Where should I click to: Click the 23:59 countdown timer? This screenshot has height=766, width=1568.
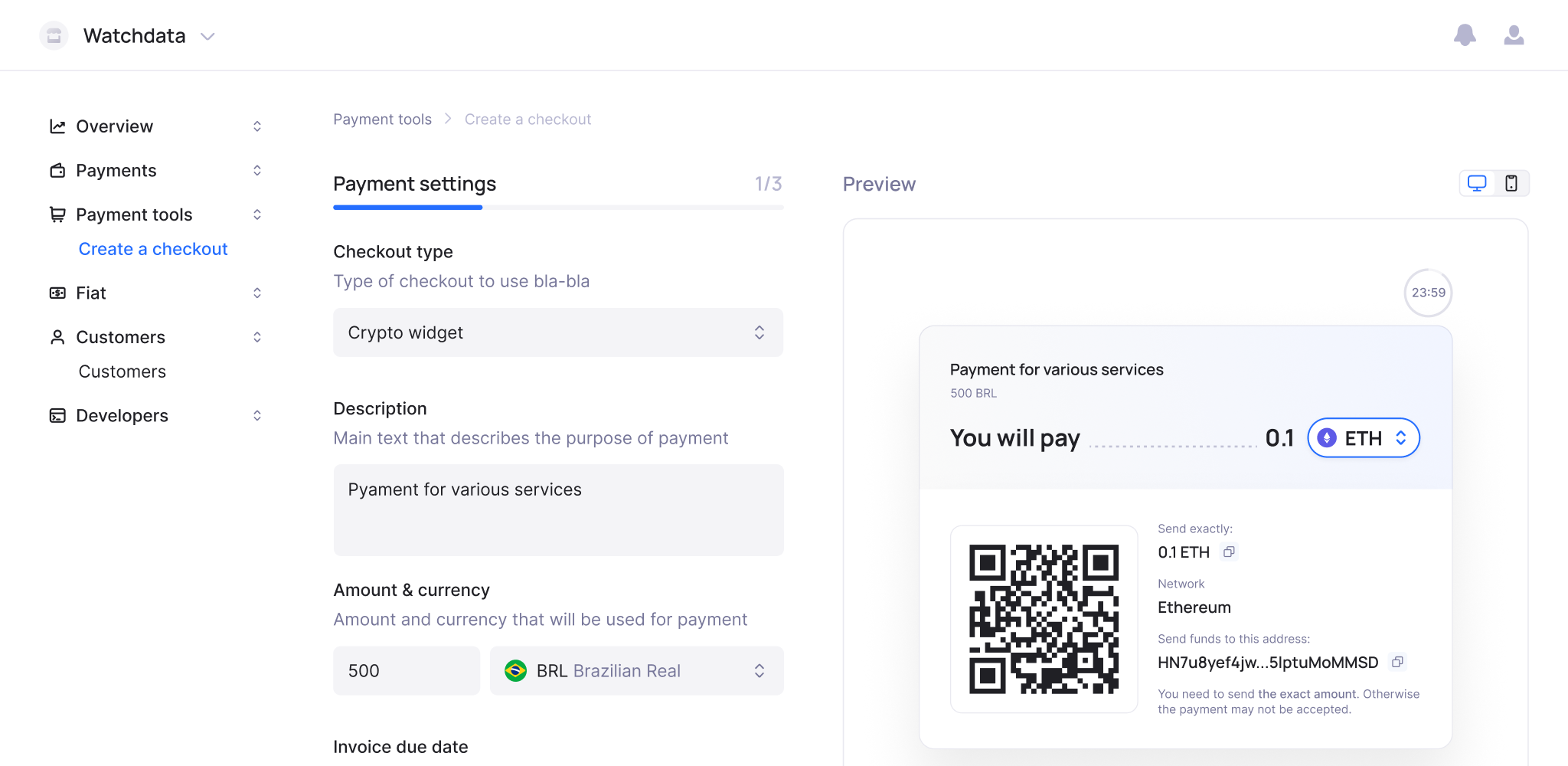[x=1428, y=293]
